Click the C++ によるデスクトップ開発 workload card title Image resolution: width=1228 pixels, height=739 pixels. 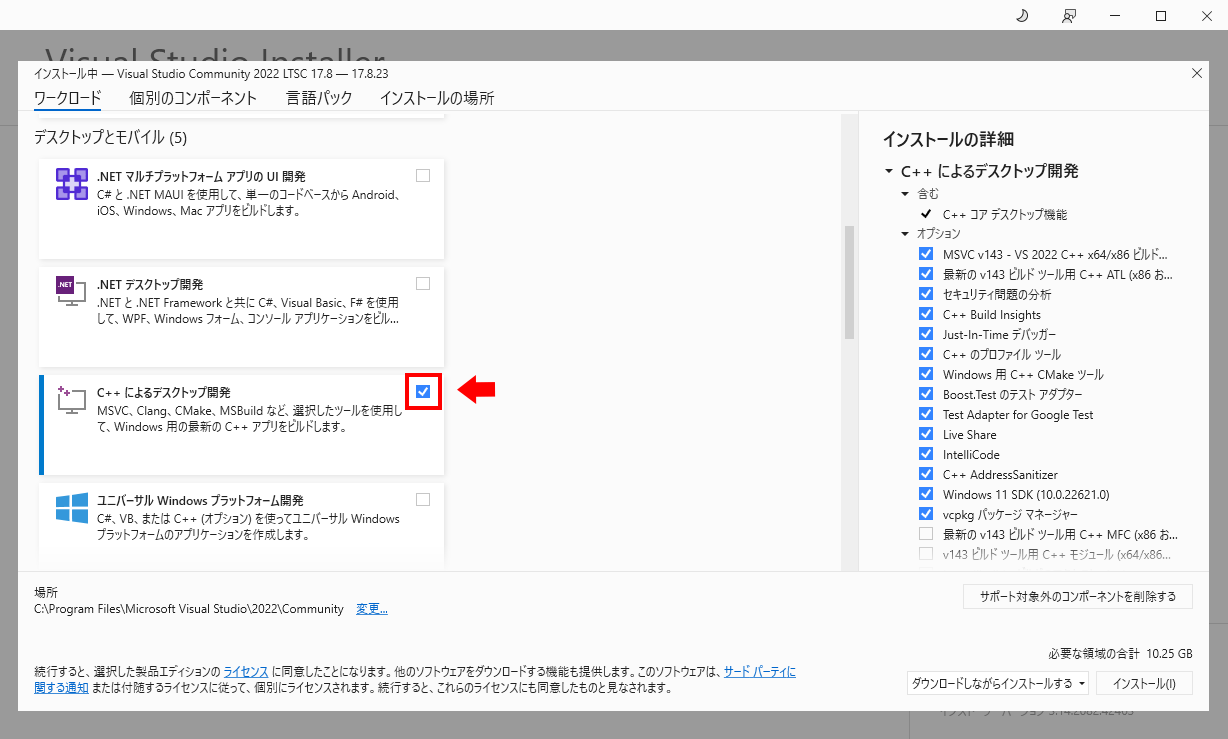pyautogui.click(x=164, y=392)
